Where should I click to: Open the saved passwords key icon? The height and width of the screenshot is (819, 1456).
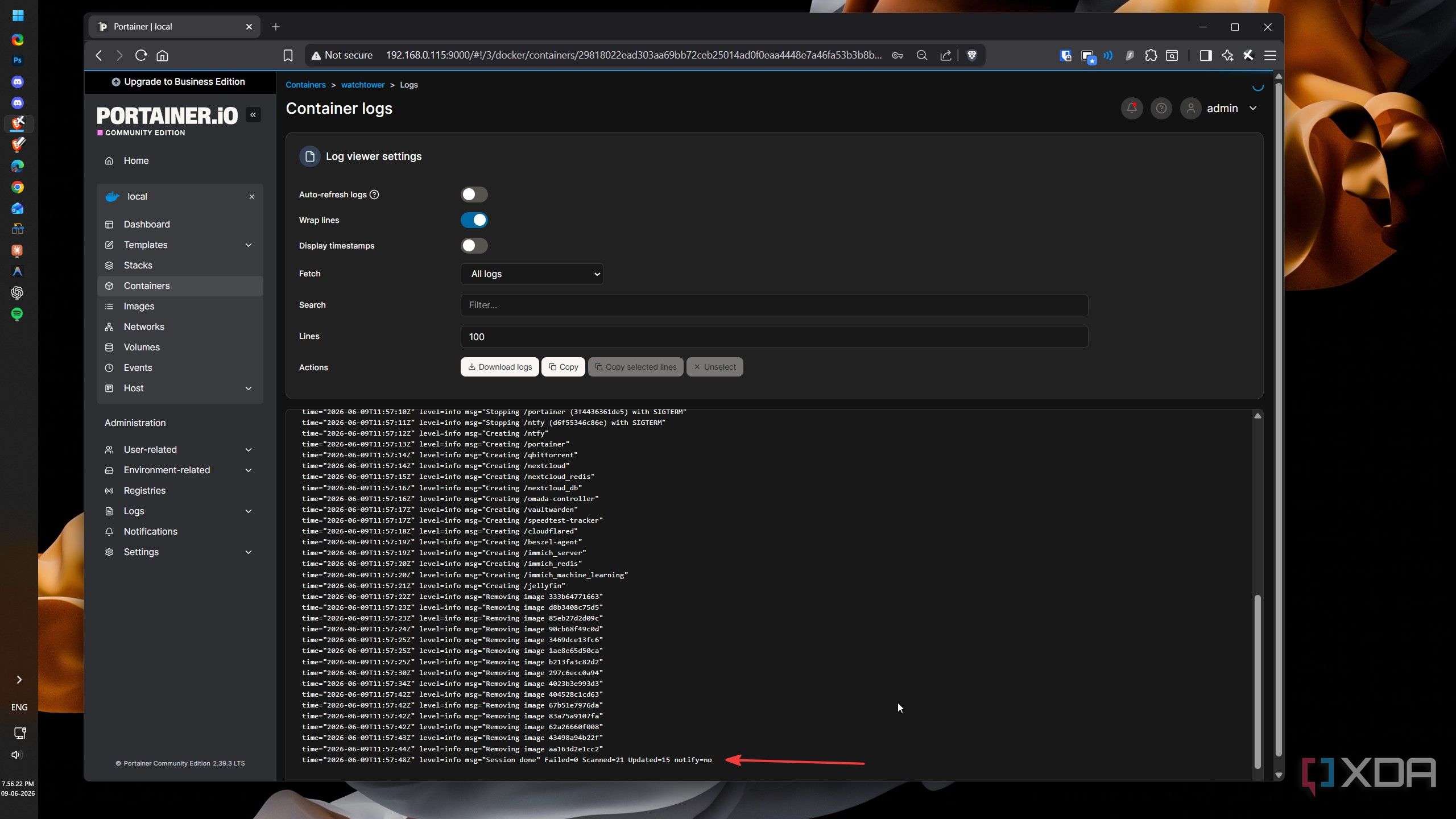[897, 55]
